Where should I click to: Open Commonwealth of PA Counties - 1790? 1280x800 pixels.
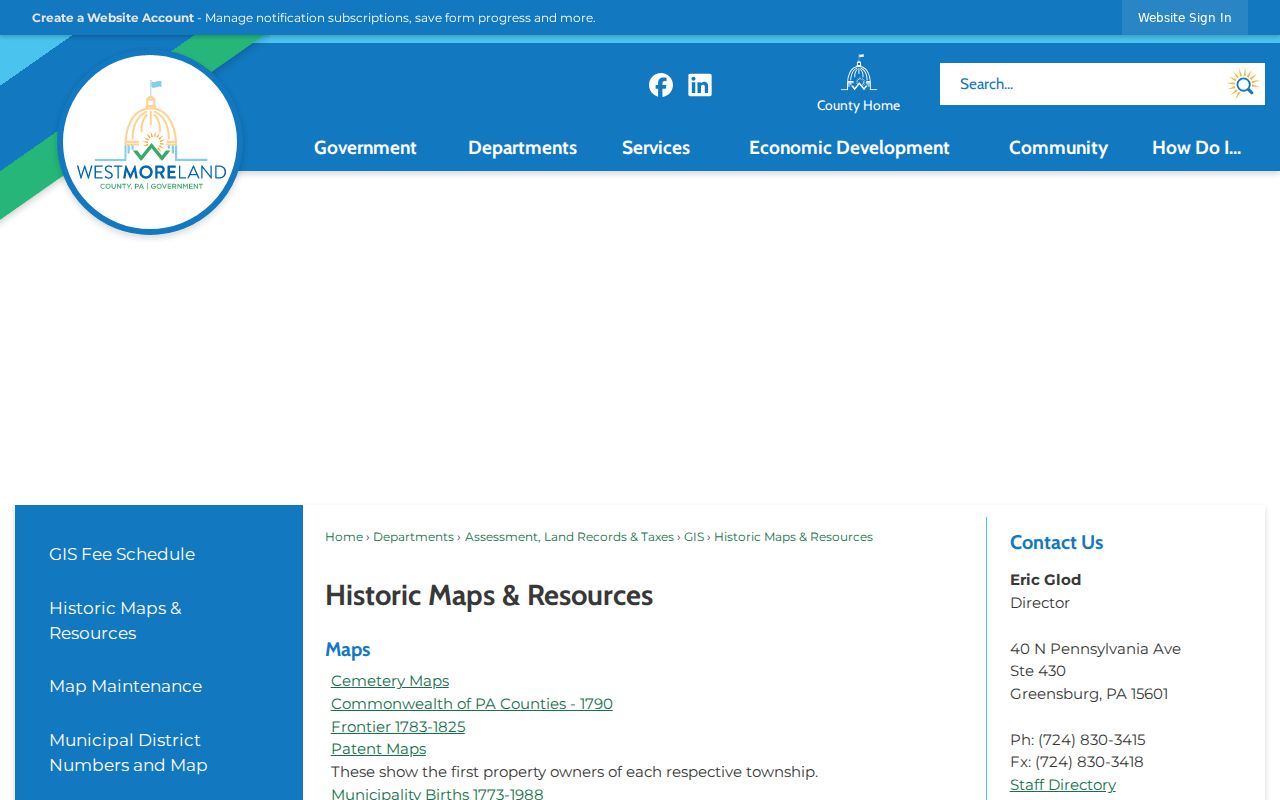[x=472, y=704]
